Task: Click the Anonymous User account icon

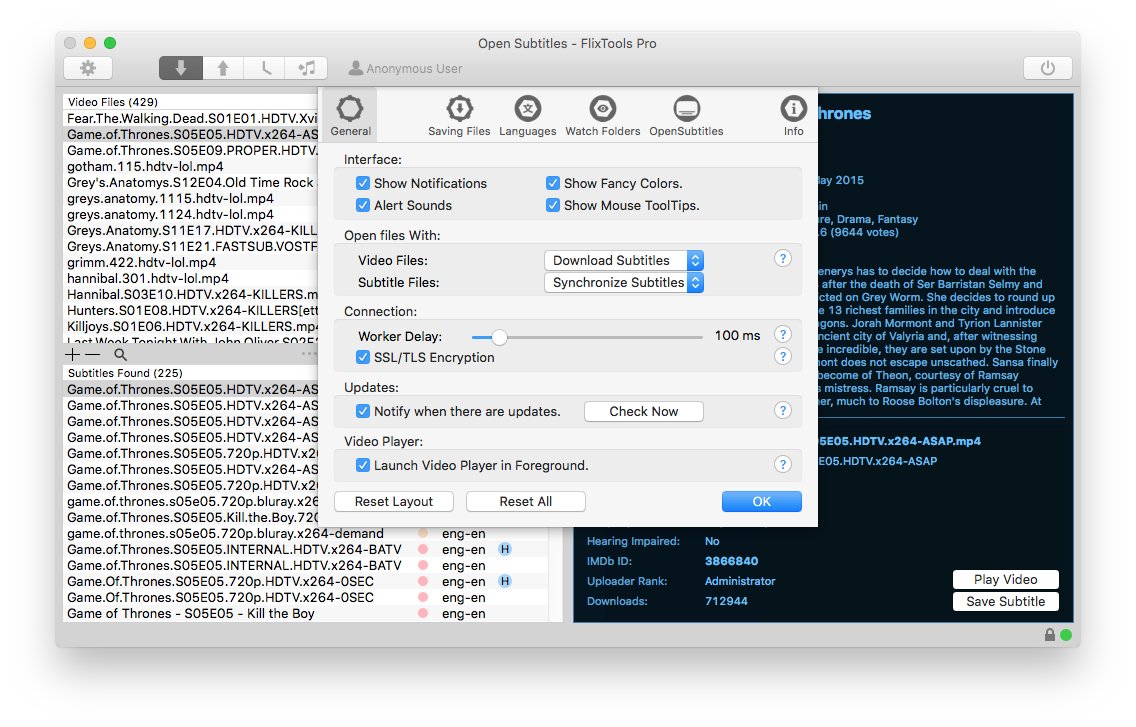Action: pos(355,68)
